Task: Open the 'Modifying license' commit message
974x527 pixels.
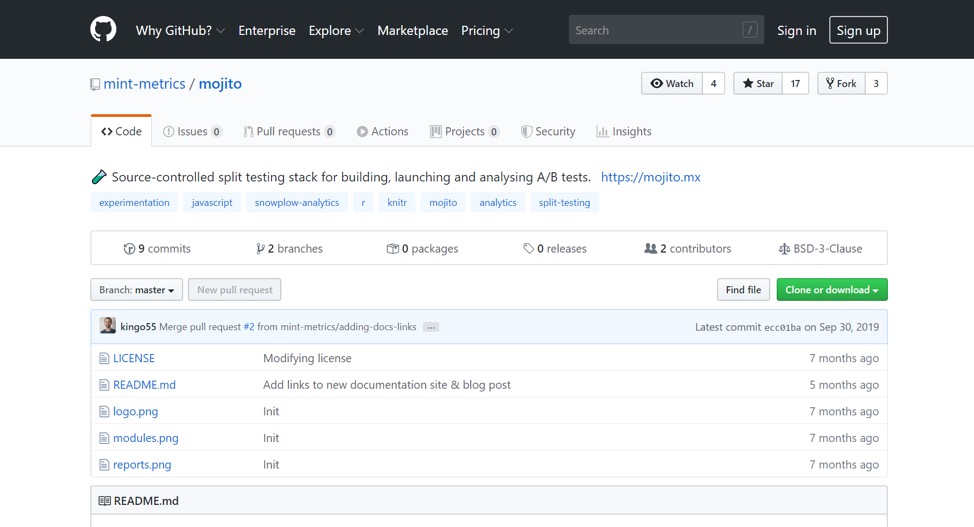Action: 307,359
